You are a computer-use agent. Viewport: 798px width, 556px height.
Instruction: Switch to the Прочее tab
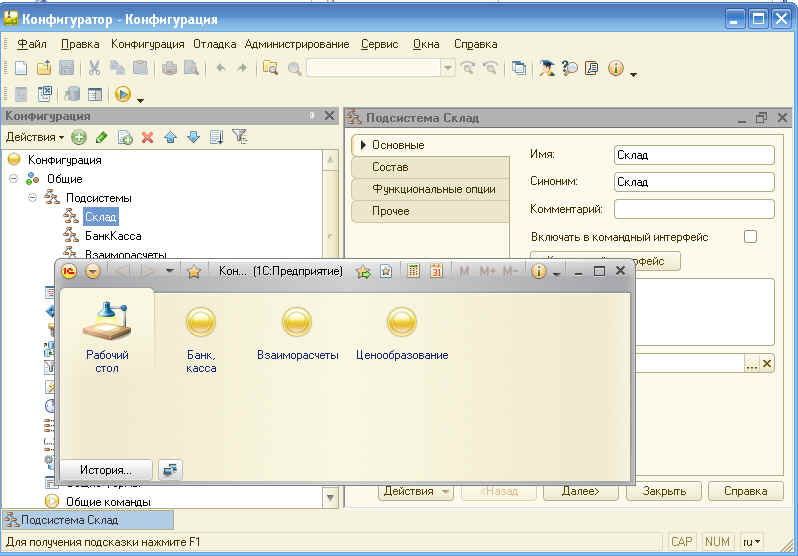(431, 211)
